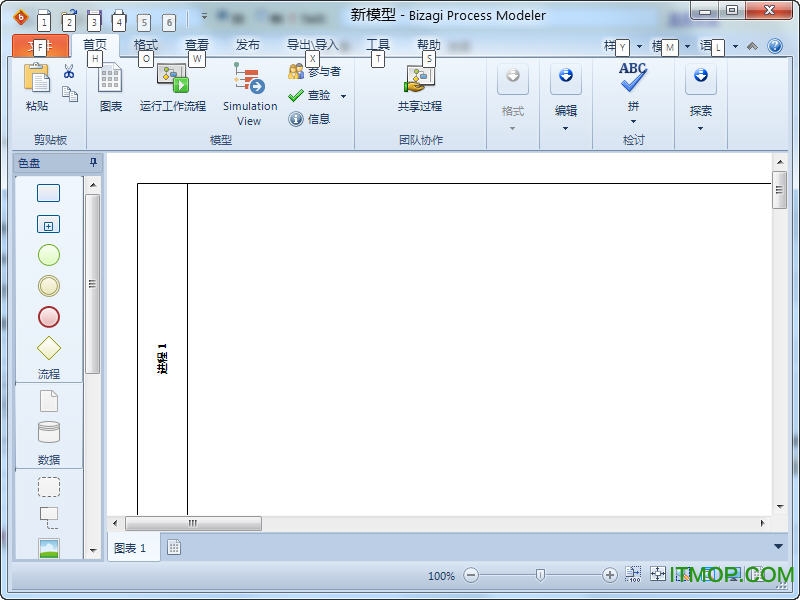The width and height of the screenshot is (800, 600).
Task: Select the Data Object document shape
Action: coord(49,401)
